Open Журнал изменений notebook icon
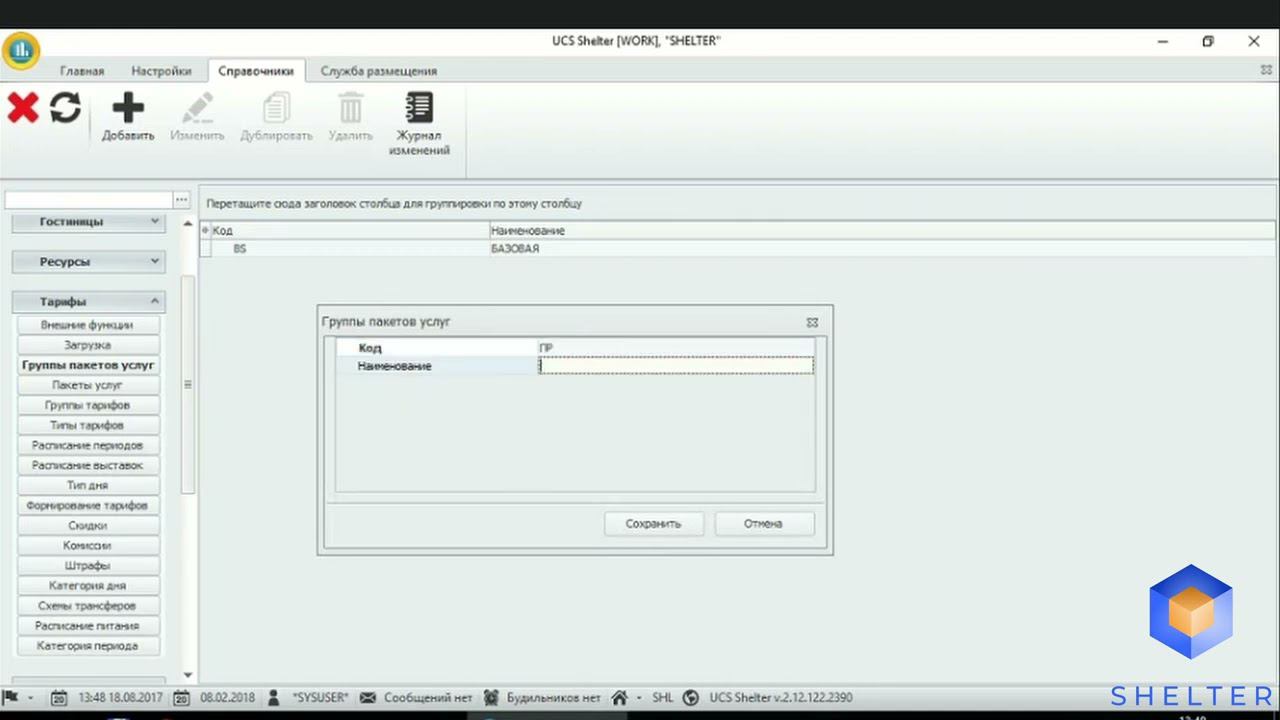 [419, 108]
